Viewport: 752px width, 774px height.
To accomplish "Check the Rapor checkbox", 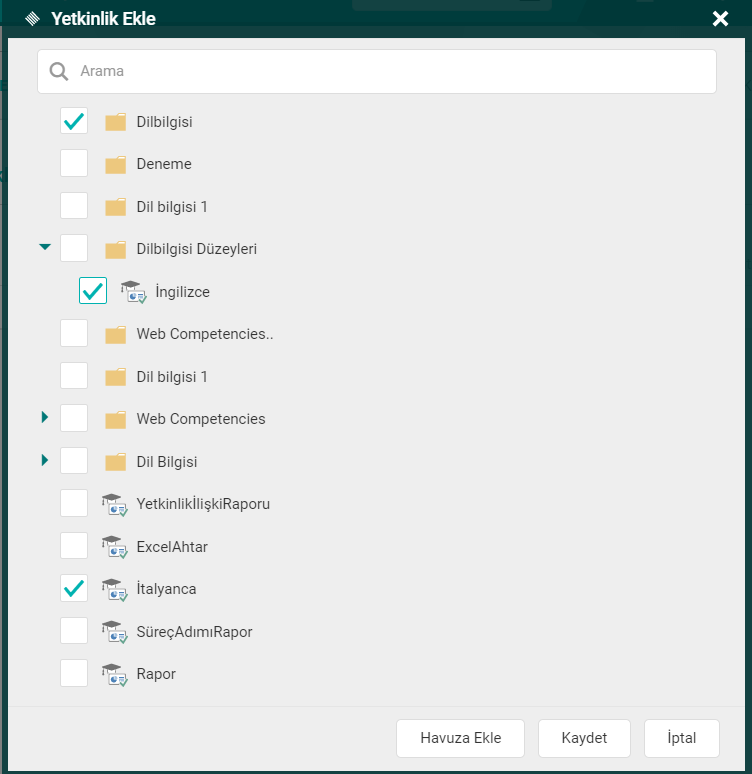I will [74, 674].
